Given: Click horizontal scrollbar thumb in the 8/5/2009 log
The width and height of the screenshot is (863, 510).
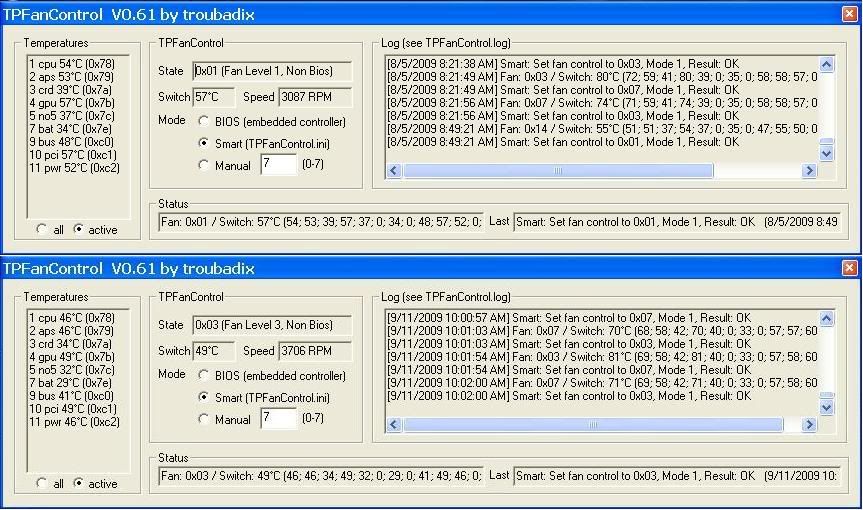Looking at the screenshot, I should click(x=558, y=171).
